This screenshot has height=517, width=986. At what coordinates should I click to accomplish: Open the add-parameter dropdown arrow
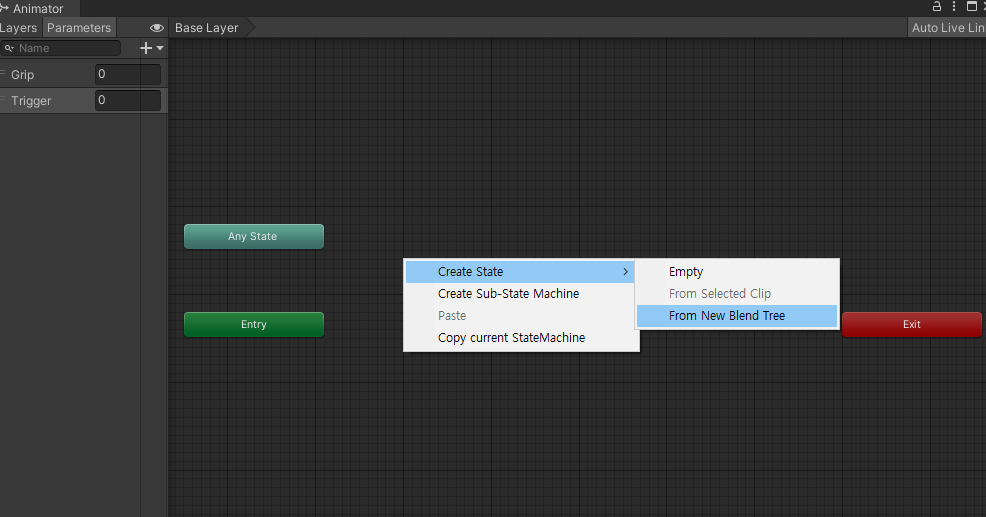(160, 48)
